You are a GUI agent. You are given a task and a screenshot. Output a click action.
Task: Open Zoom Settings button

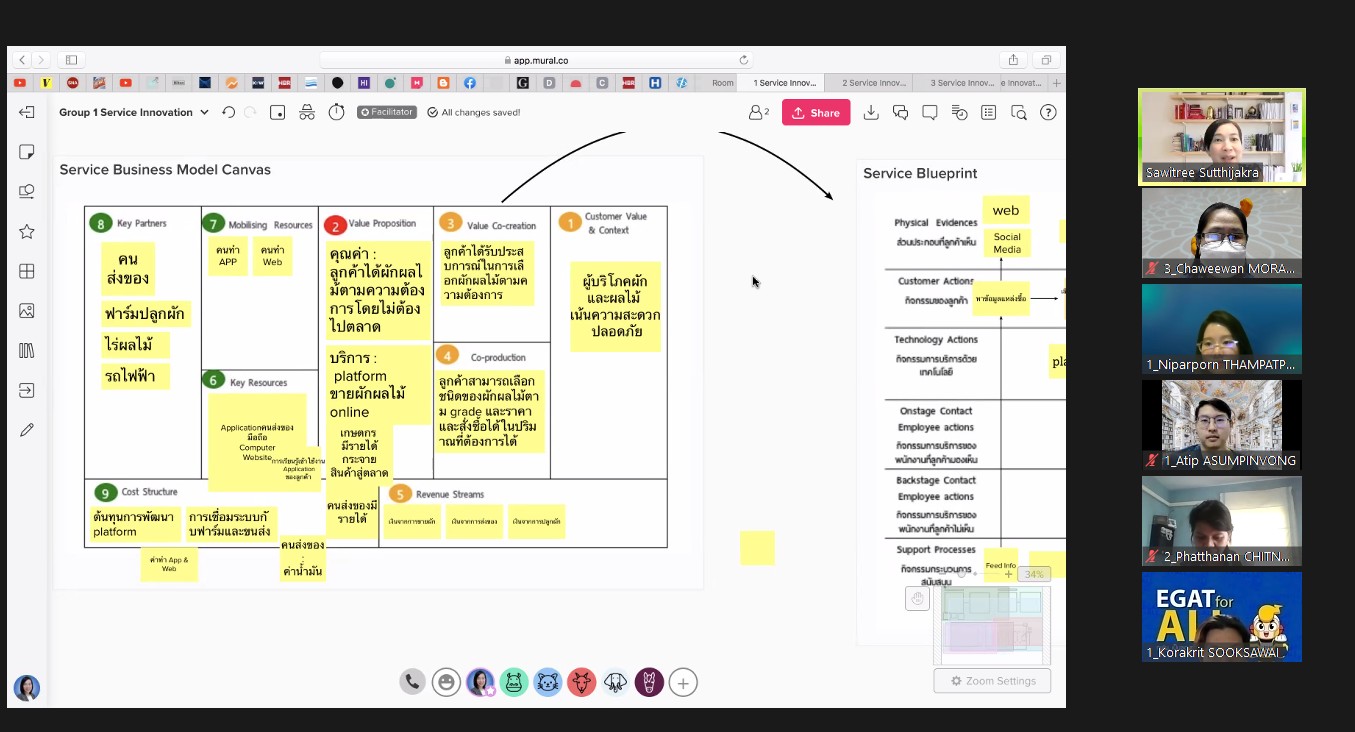pos(993,681)
